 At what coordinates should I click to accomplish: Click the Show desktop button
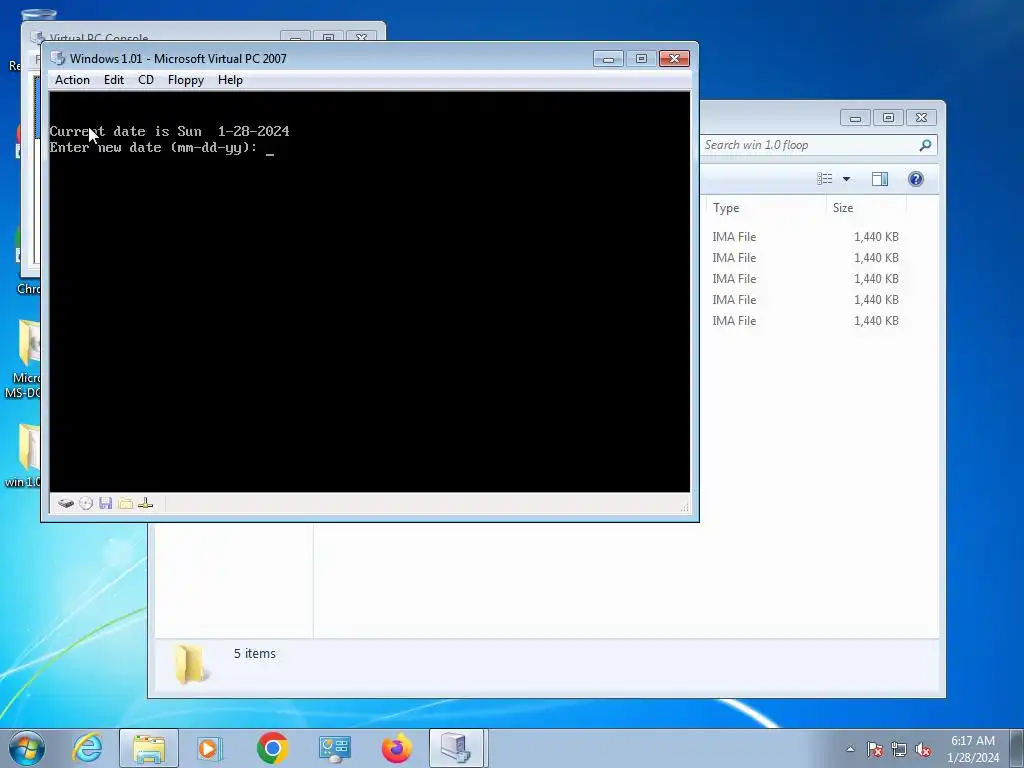coord(1017,748)
